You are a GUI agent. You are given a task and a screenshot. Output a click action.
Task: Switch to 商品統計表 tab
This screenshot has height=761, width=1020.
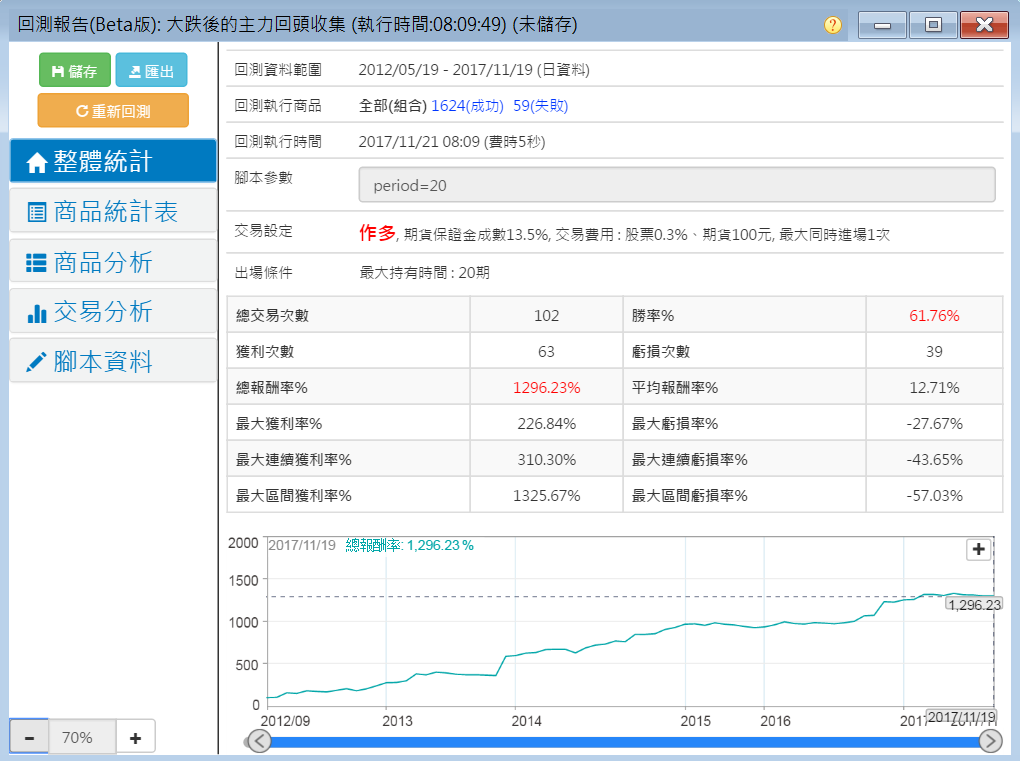[x=113, y=212]
